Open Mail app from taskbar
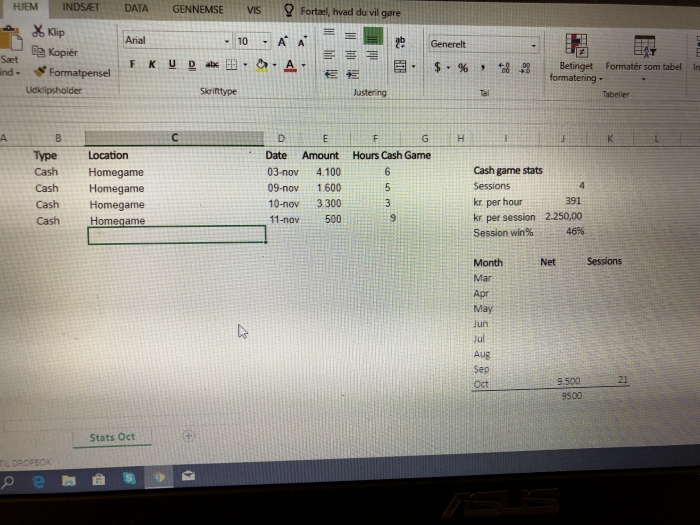The width and height of the screenshot is (700, 525). [x=188, y=476]
